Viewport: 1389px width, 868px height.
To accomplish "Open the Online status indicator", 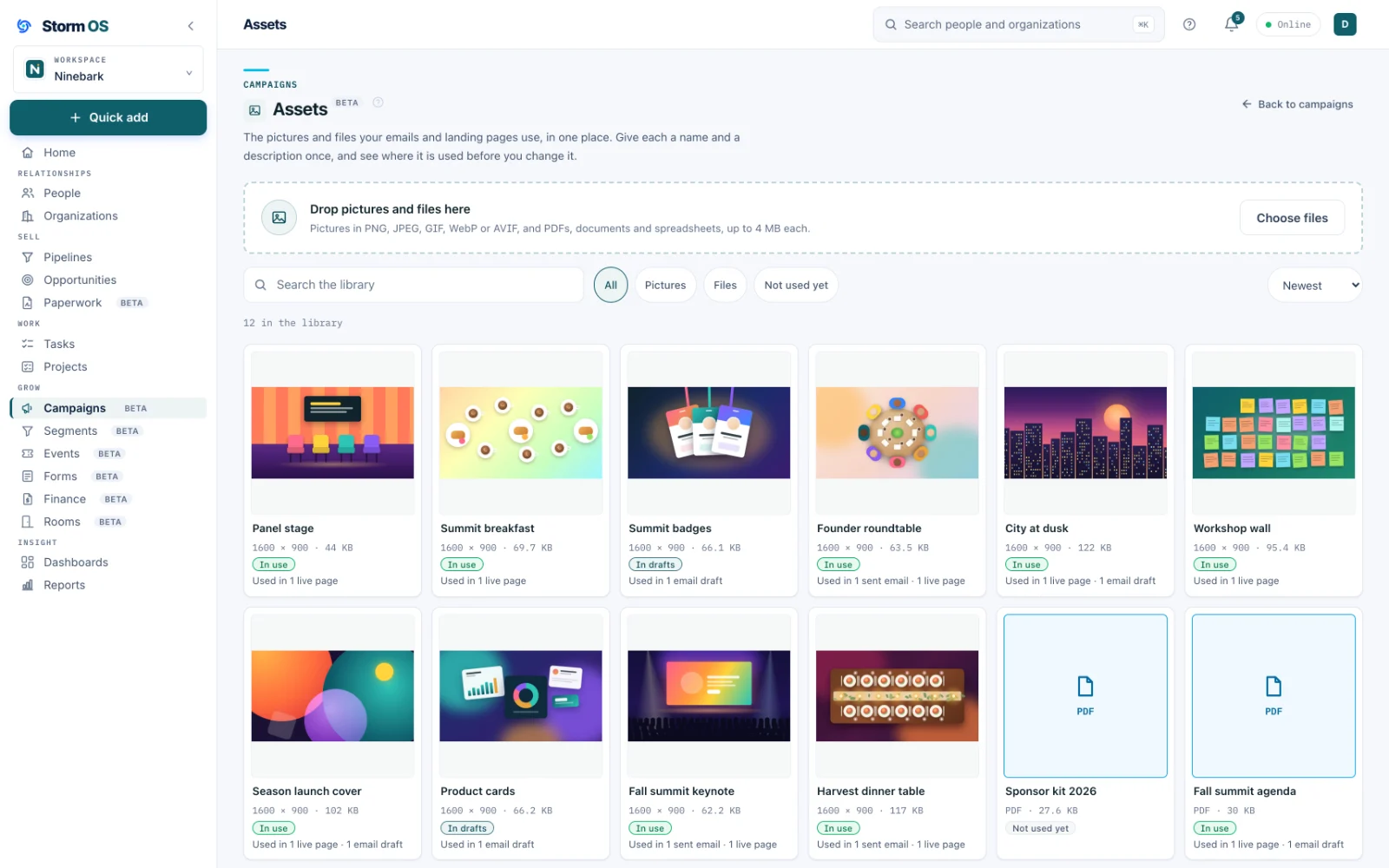I will 1288,24.
